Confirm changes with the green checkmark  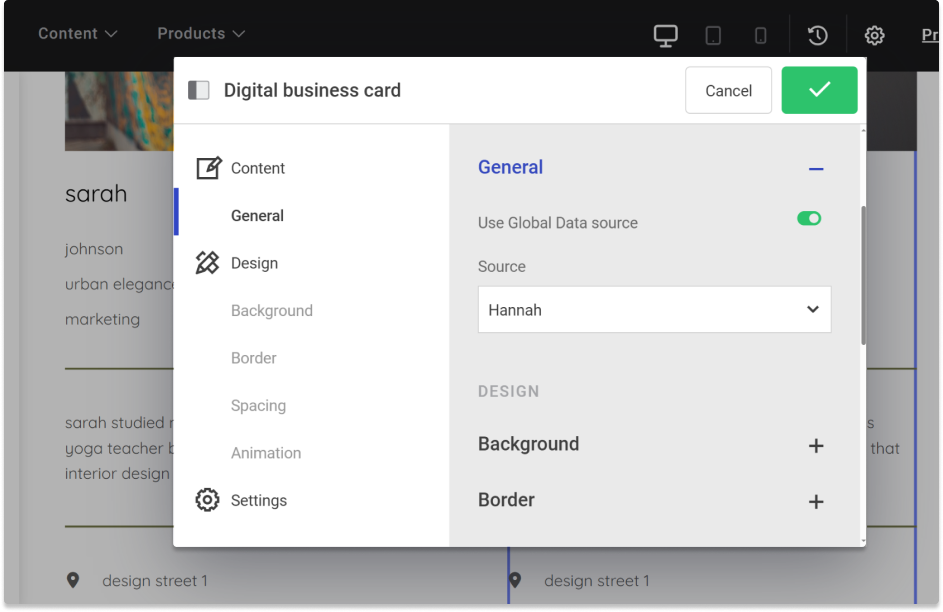tap(819, 90)
